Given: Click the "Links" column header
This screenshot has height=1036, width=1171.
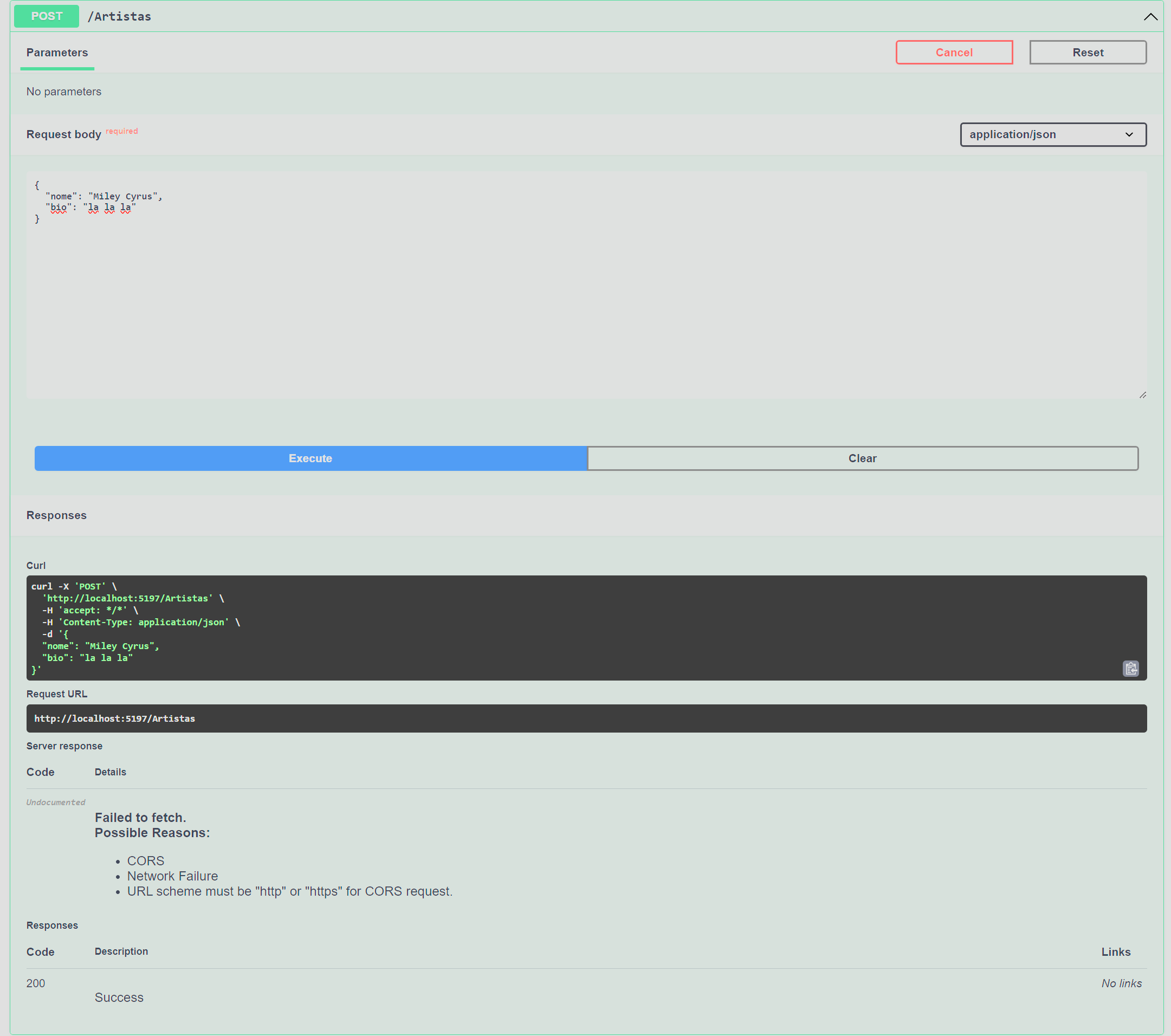Looking at the screenshot, I should pyautogui.click(x=1115, y=951).
